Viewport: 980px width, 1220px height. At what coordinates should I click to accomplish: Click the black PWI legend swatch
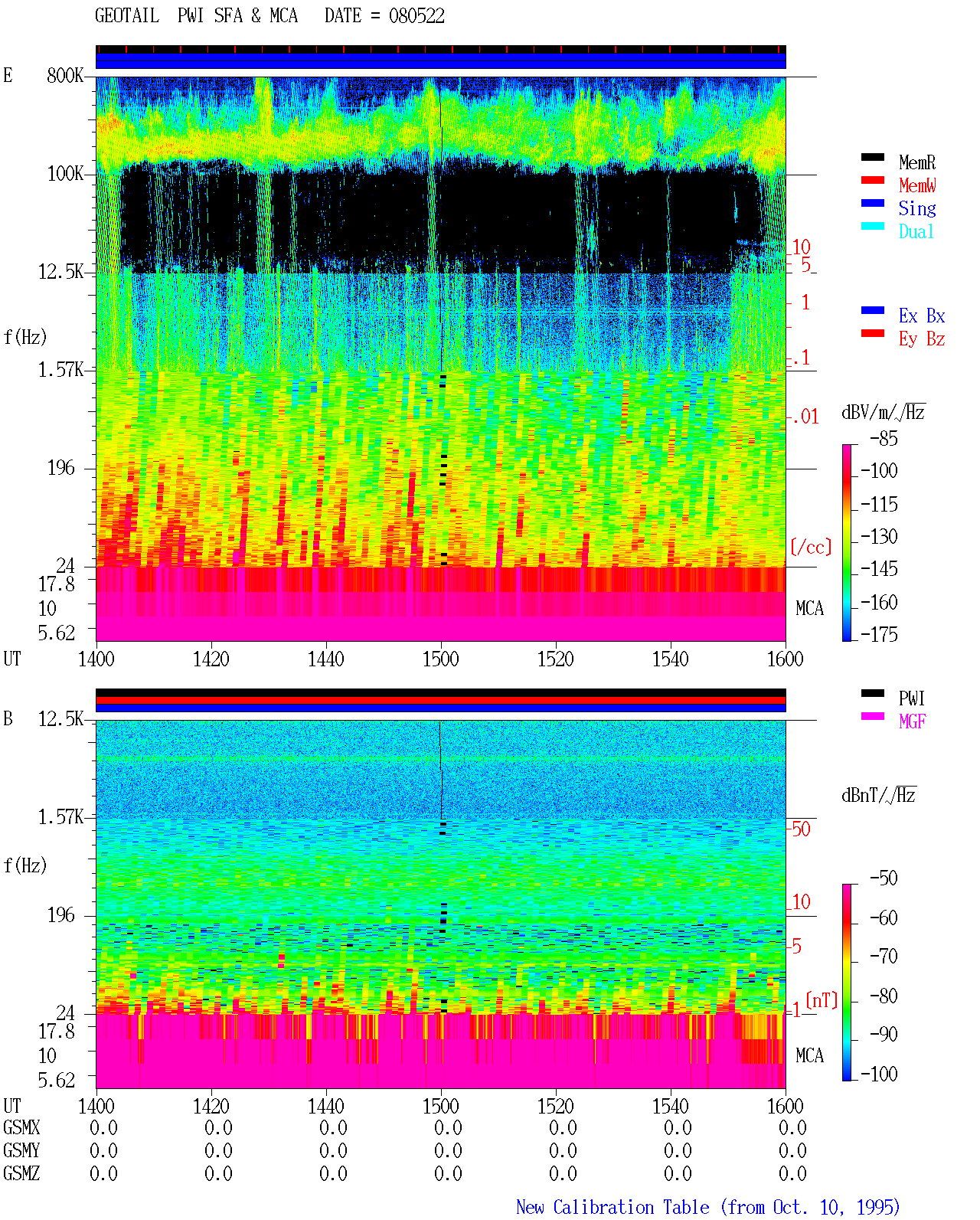click(x=872, y=694)
